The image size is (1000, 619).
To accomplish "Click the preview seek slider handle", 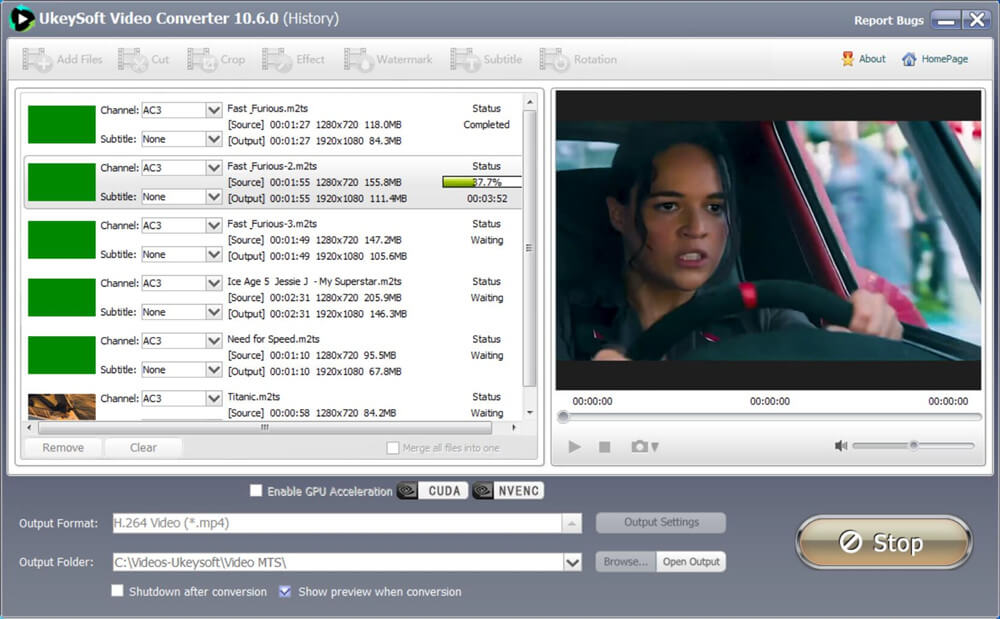I will click(563, 417).
